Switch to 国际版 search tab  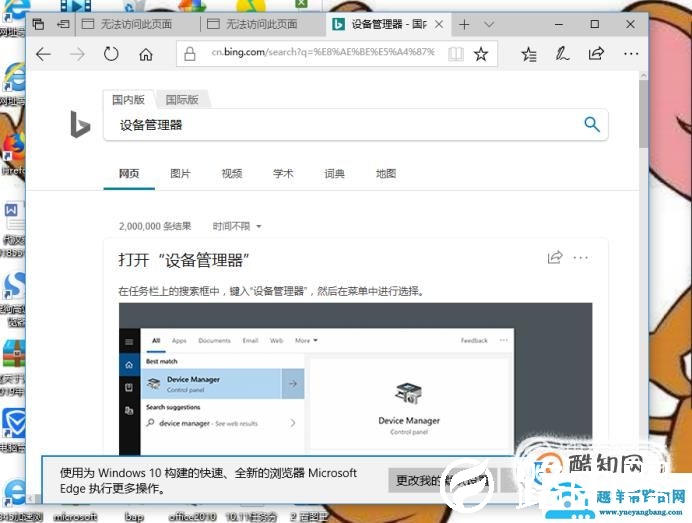182,100
